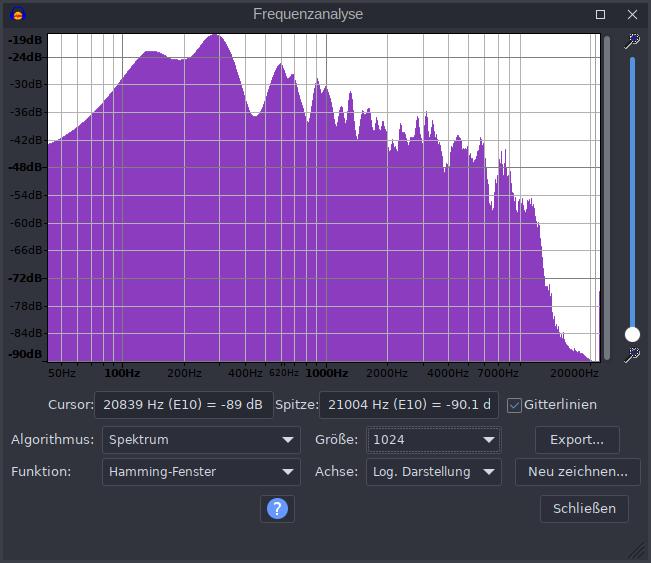Click the -48dB axis label
651x563 pixels.
[25, 167]
